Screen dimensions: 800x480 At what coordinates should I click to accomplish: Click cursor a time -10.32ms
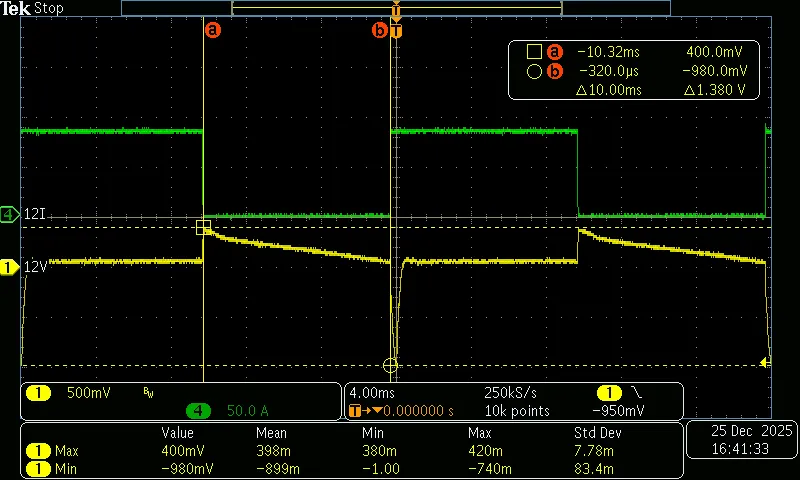[x=608, y=52]
